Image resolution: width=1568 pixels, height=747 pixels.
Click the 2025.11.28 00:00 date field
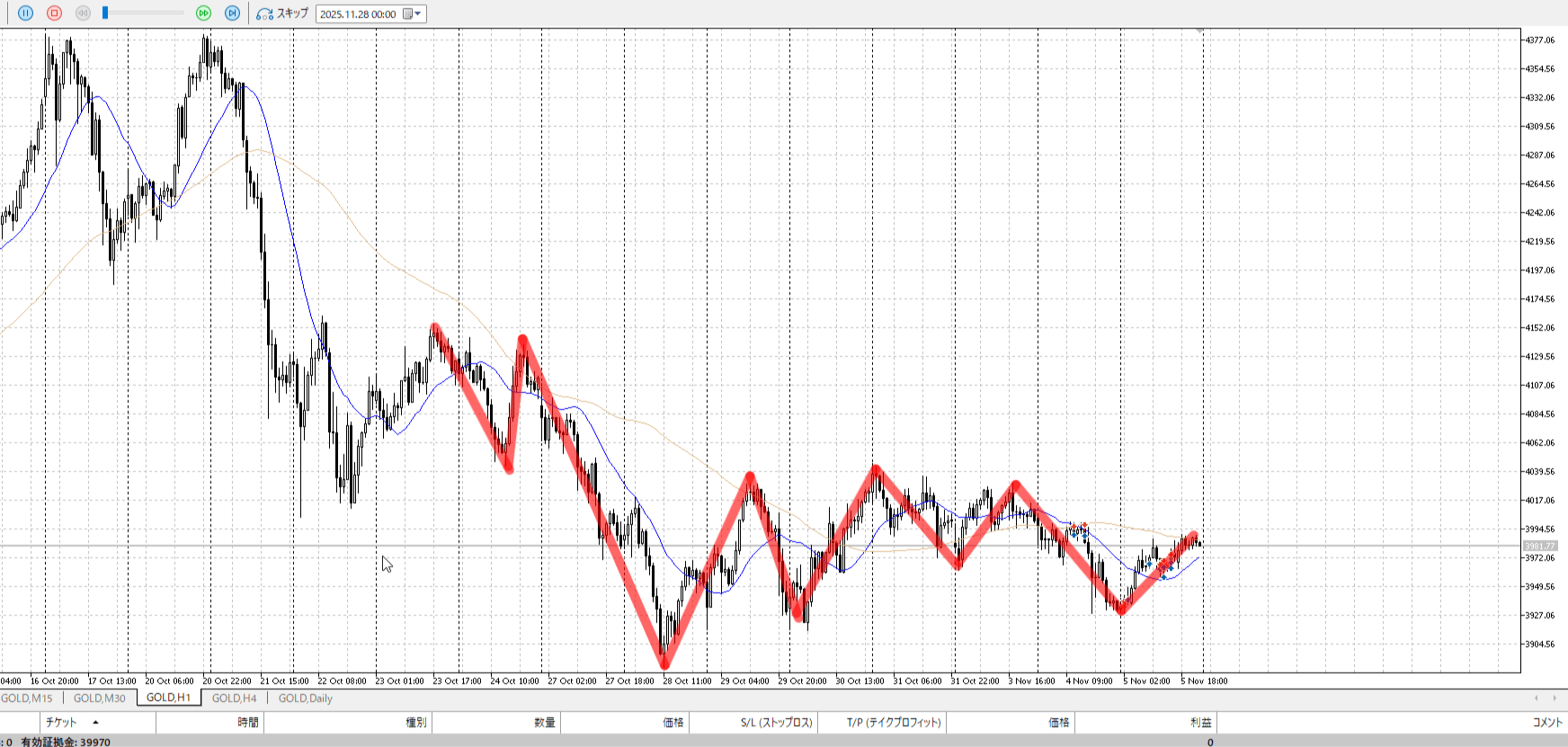coord(358,14)
